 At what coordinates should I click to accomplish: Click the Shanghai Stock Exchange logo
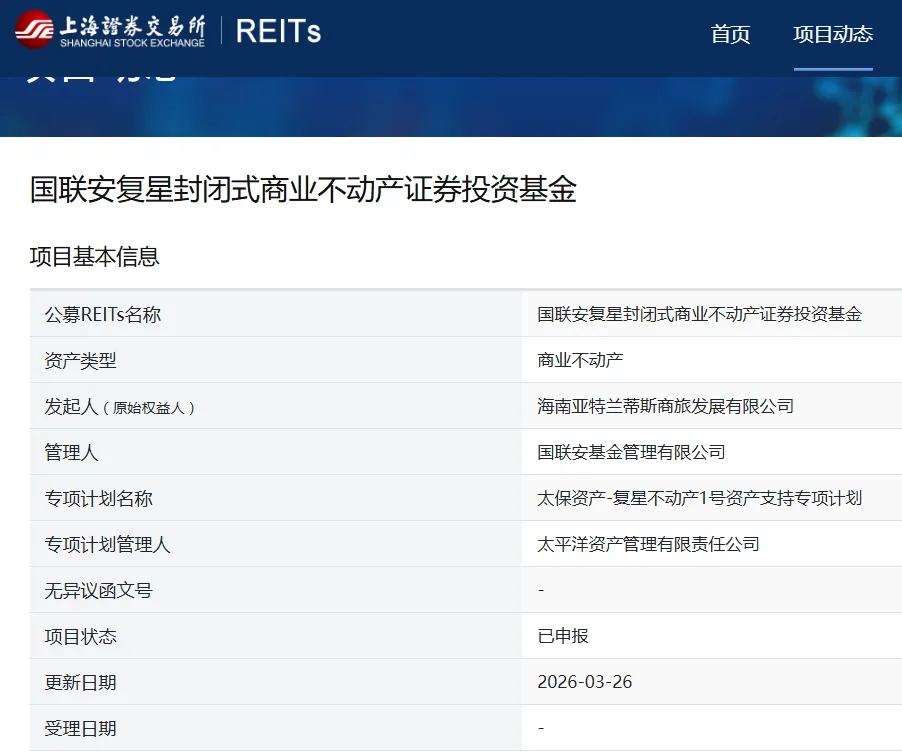pyautogui.click(x=110, y=30)
